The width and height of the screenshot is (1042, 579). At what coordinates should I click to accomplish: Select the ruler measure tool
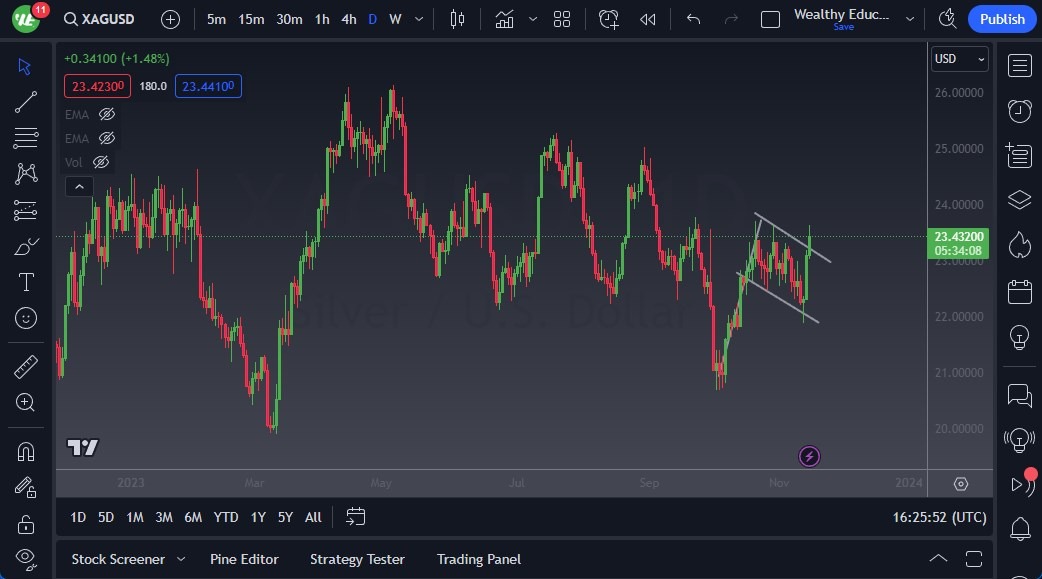26,367
